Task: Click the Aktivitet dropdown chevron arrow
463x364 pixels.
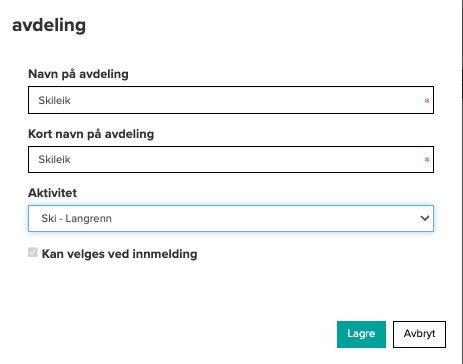Action: click(x=425, y=218)
